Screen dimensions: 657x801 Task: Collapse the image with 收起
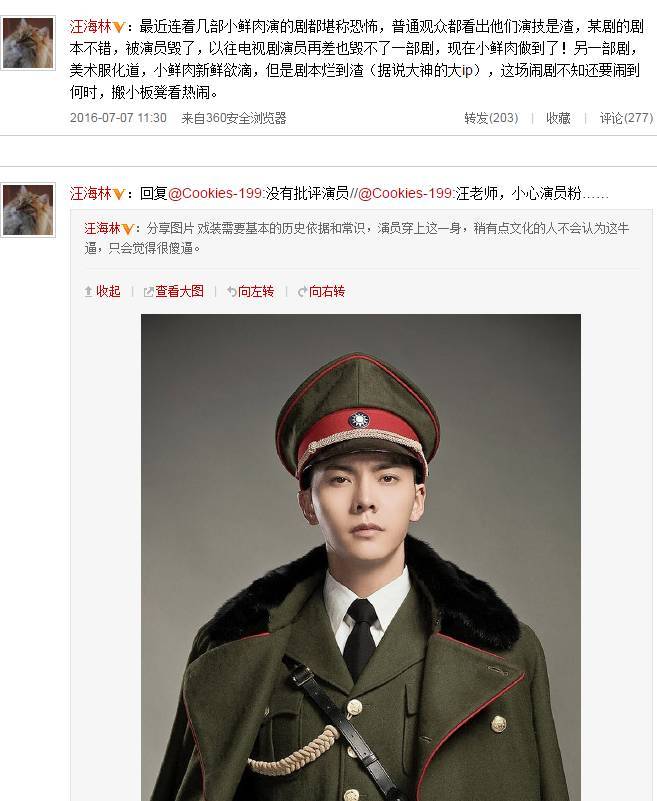click(x=108, y=291)
